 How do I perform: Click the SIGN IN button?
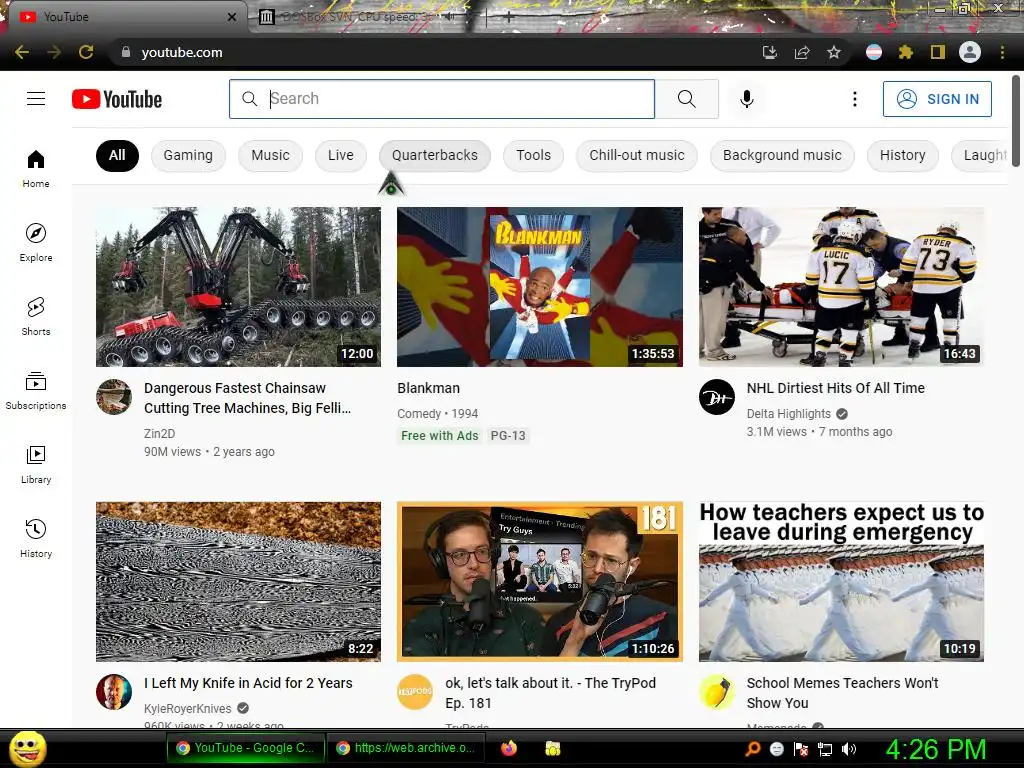point(937,99)
